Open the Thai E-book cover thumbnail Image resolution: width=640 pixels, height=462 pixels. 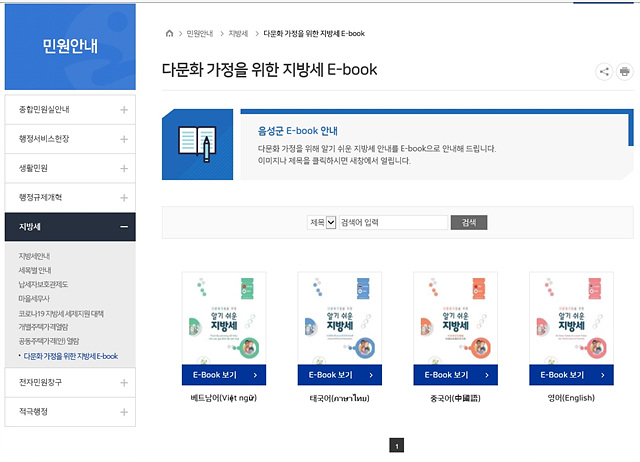pos(340,318)
